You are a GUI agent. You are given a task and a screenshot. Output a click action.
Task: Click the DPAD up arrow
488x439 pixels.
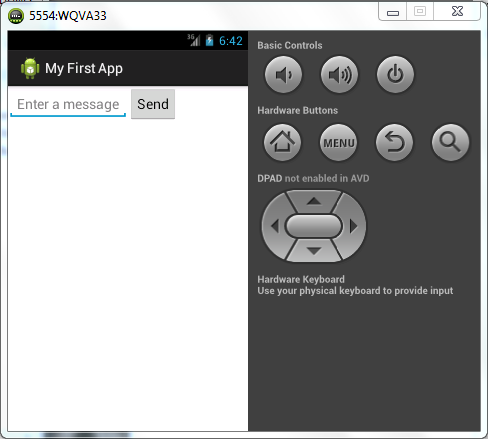pos(314,201)
